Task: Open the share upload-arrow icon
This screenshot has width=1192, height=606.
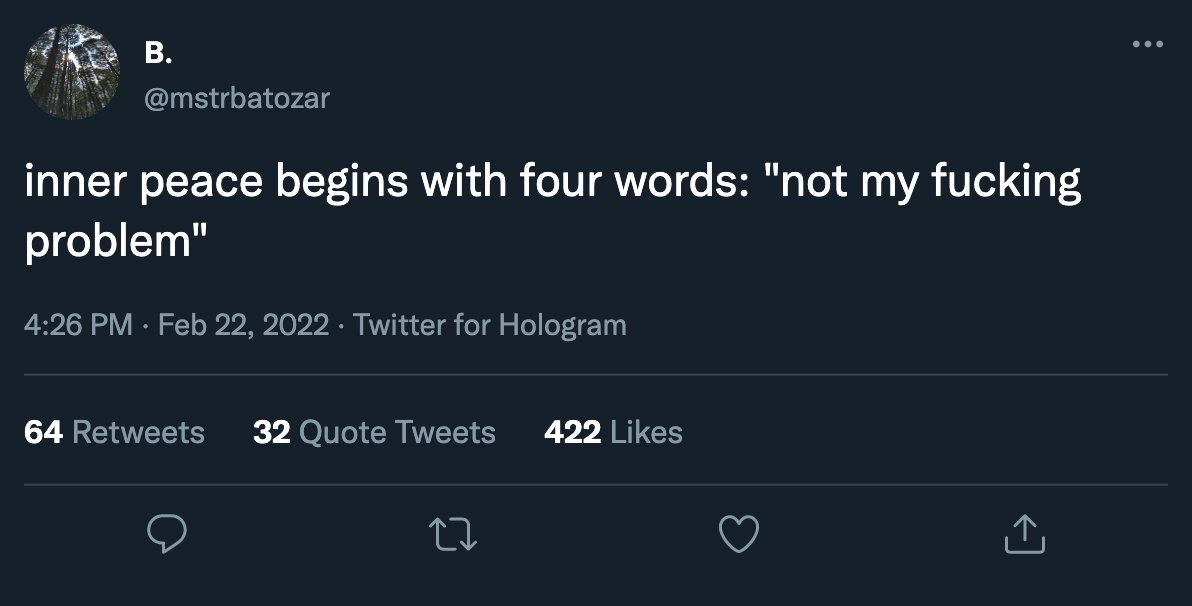Action: tap(1025, 534)
